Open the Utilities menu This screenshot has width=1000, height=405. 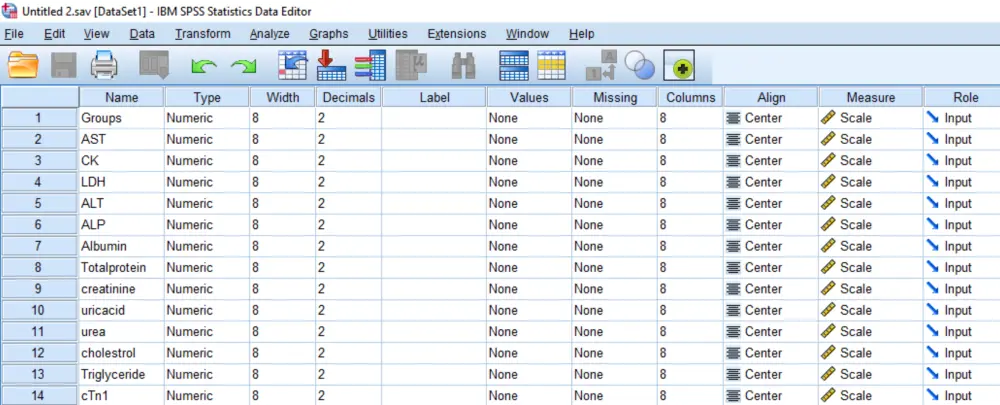click(x=388, y=34)
